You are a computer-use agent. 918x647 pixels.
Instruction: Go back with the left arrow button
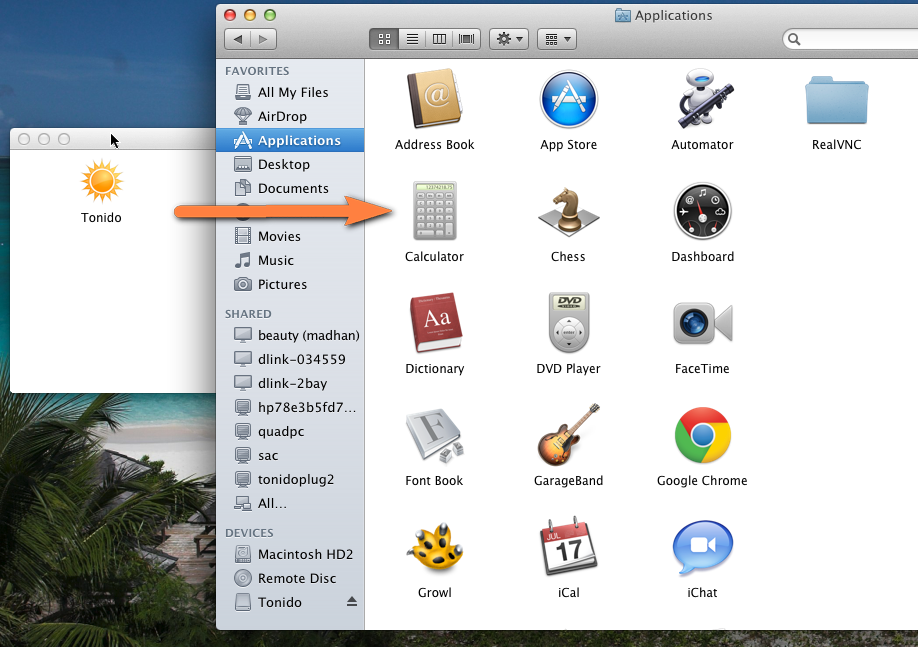(x=238, y=39)
